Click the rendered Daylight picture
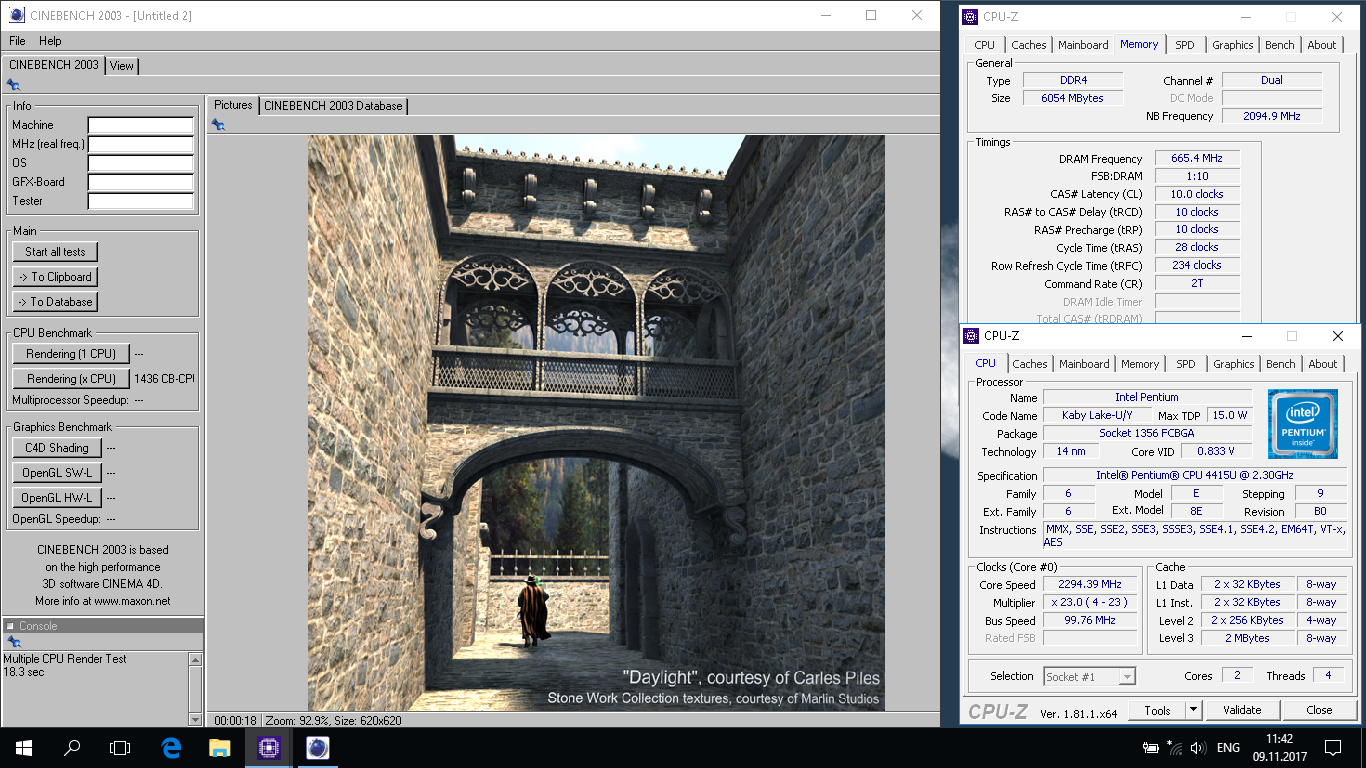1366x768 pixels. [x=596, y=423]
